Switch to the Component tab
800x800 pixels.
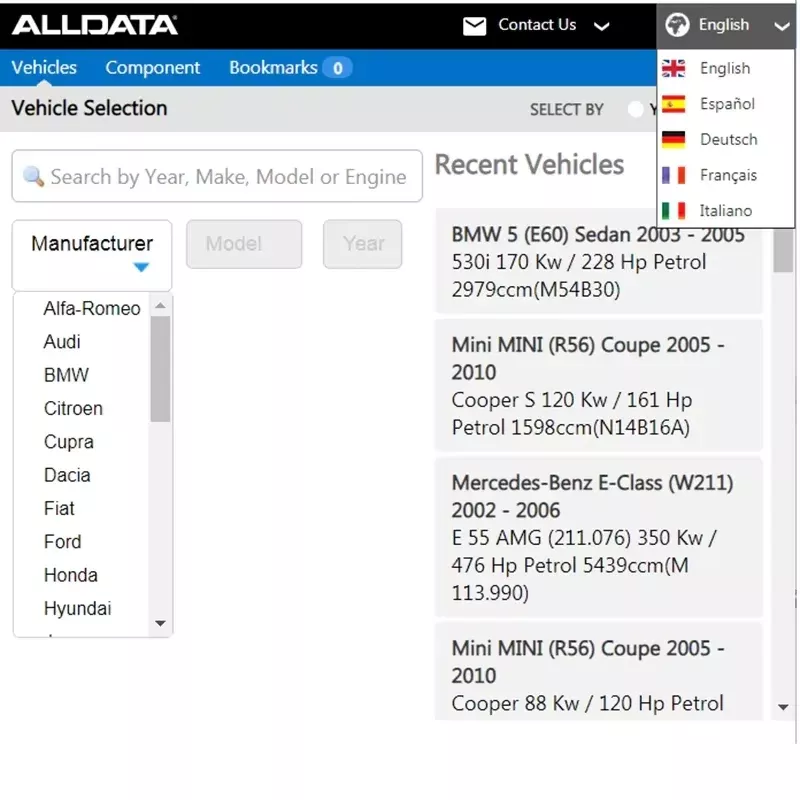click(x=153, y=68)
